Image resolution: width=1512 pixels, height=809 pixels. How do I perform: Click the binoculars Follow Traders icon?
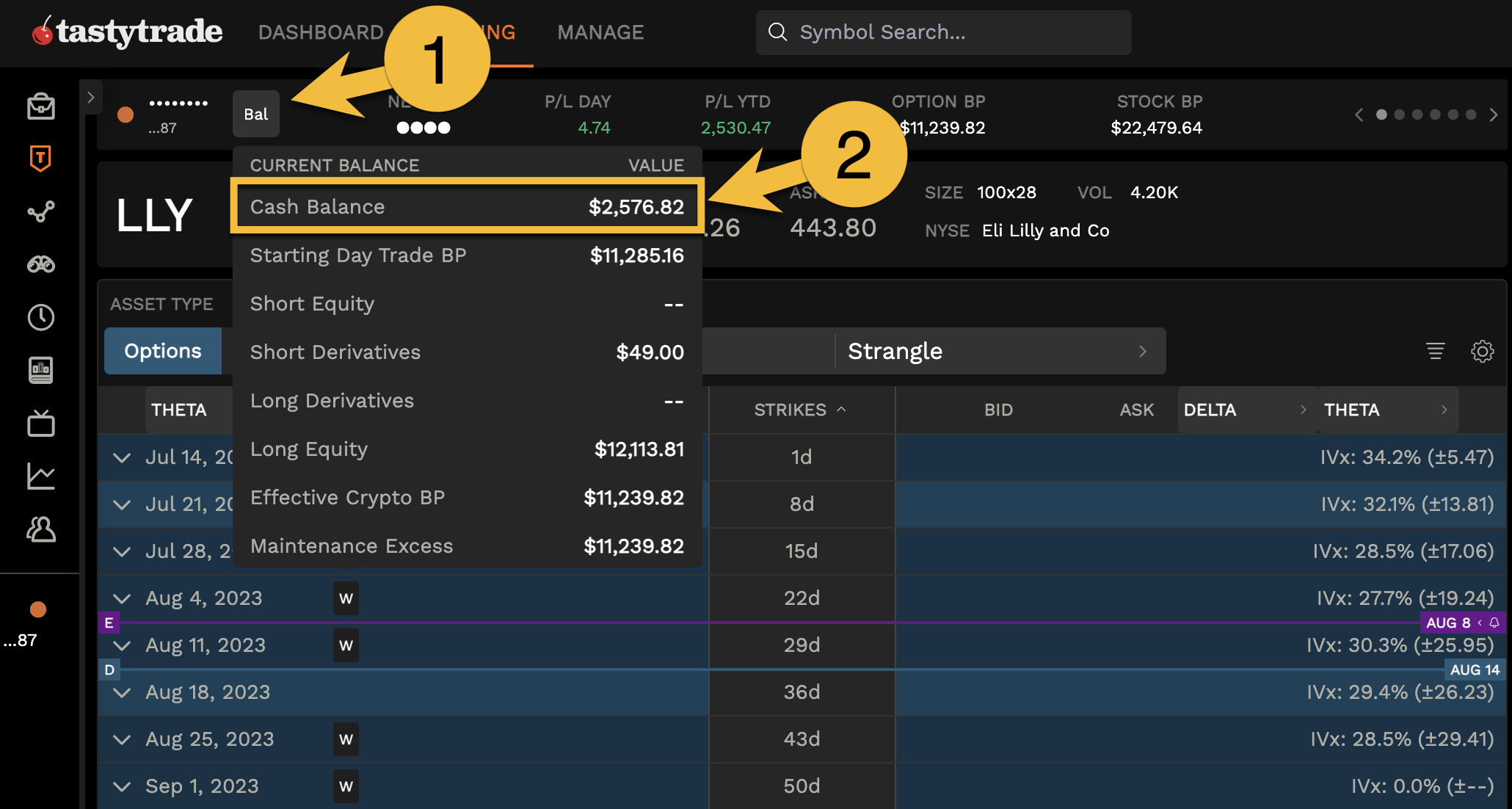pyautogui.click(x=41, y=264)
